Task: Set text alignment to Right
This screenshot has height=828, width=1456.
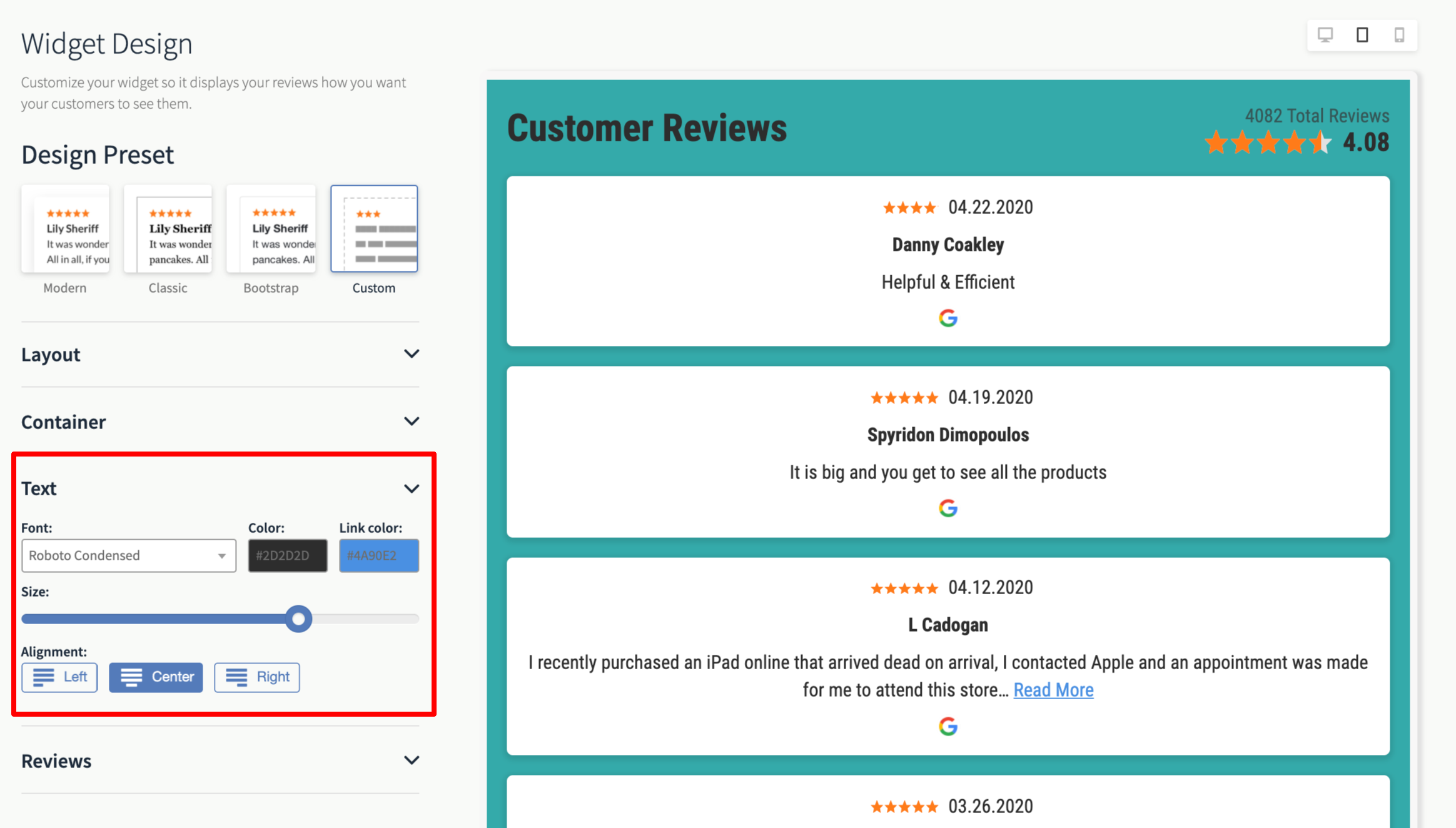Action: [257, 677]
